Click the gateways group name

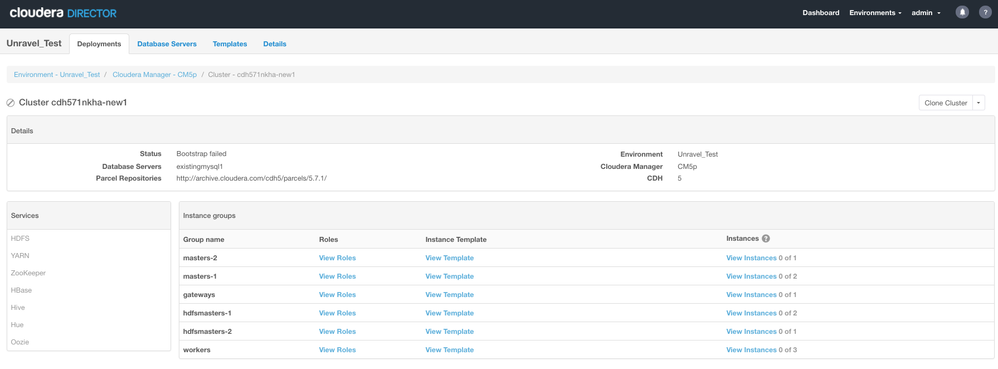[x=199, y=295]
